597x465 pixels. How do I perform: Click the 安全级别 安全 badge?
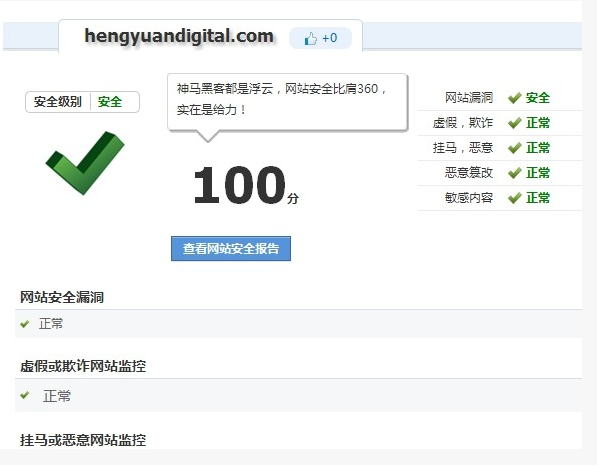coord(82,102)
